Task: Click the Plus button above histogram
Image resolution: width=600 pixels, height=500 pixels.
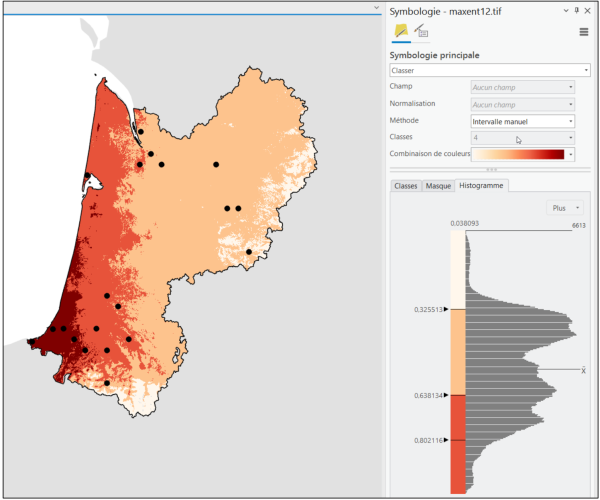Action: click(562, 208)
